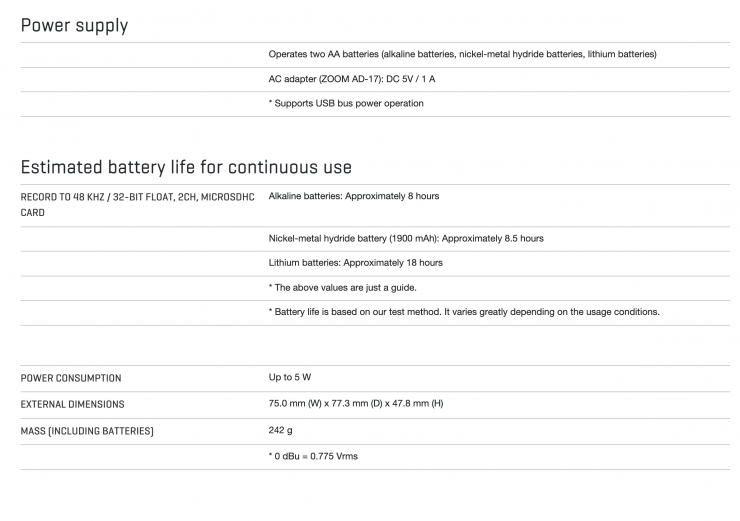Click the Estimated battery life heading
Screen dimensions: 740x521
tap(186, 166)
